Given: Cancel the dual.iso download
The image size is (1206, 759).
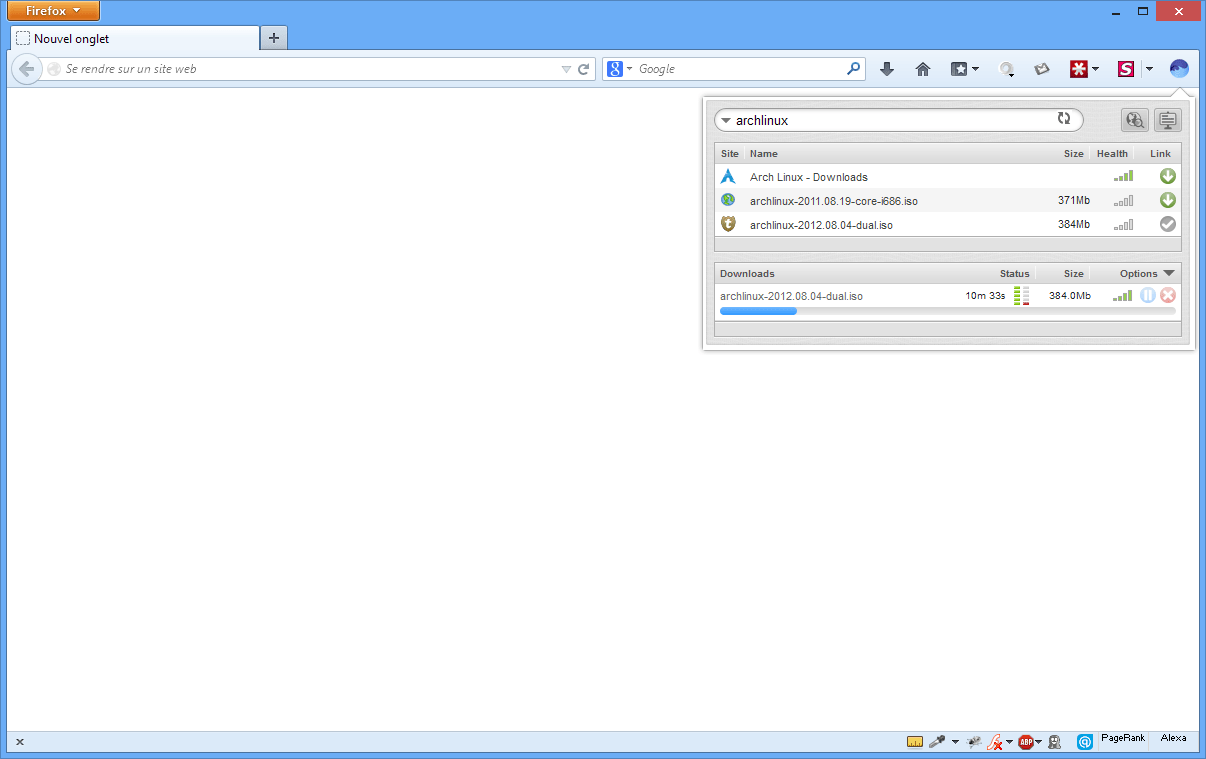Looking at the screenshot, I should (1167, 295).
